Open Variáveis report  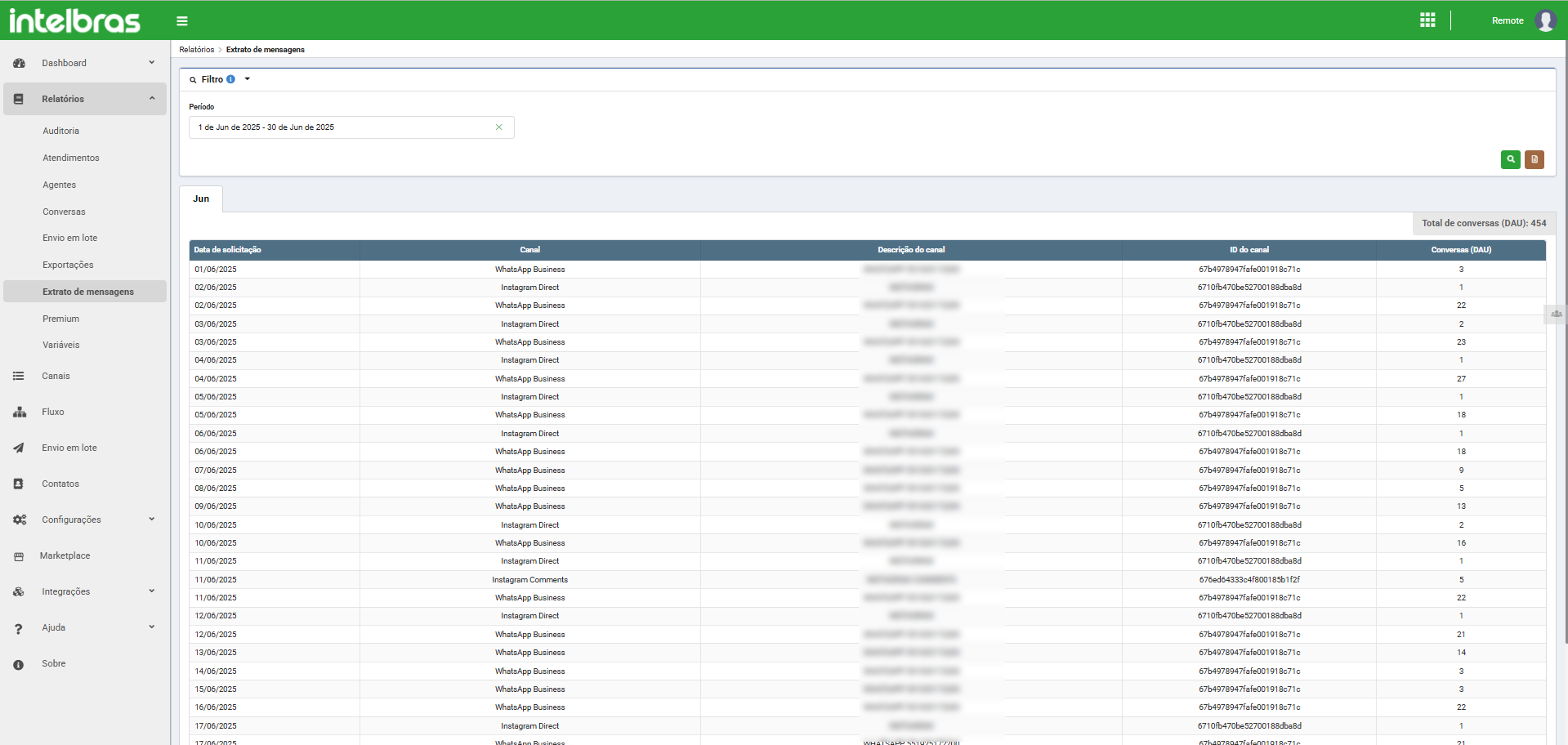(60, 345)
